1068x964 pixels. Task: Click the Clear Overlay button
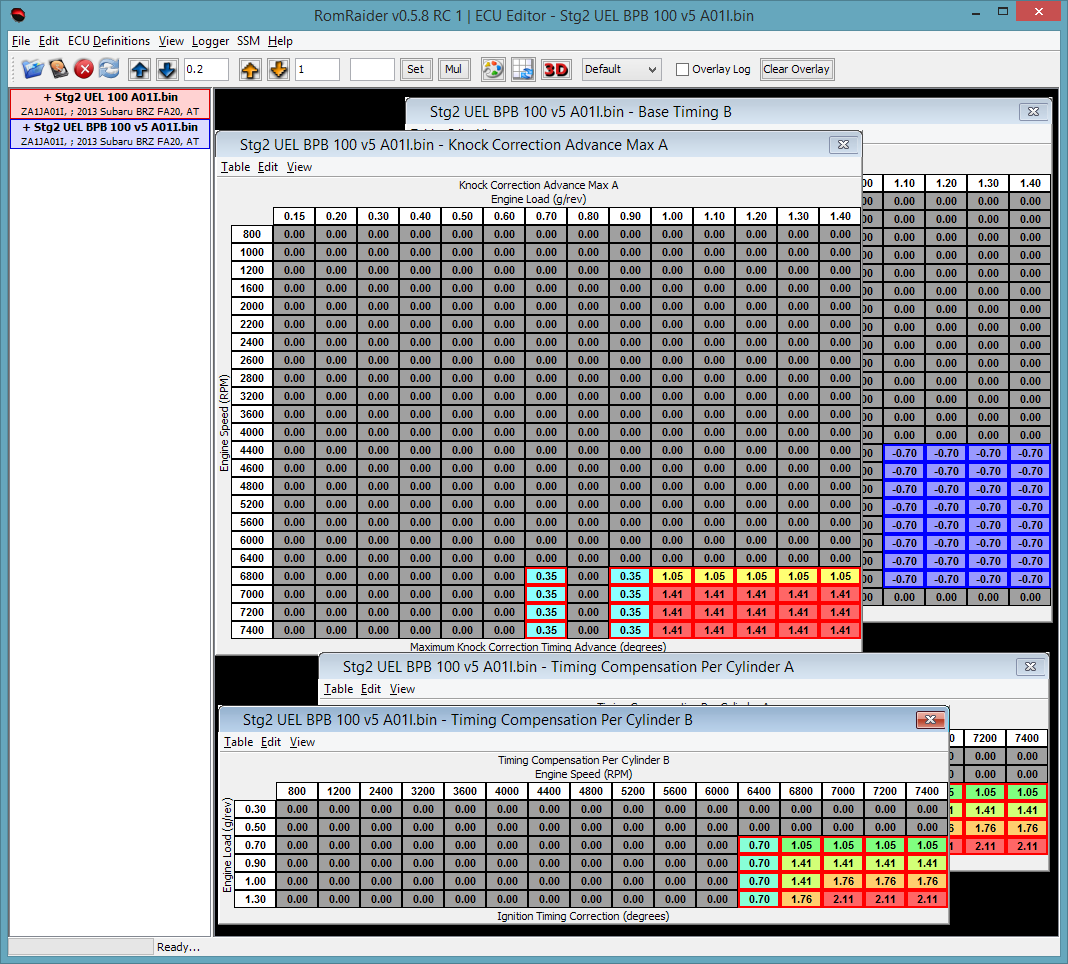click(x=796, y=69)
